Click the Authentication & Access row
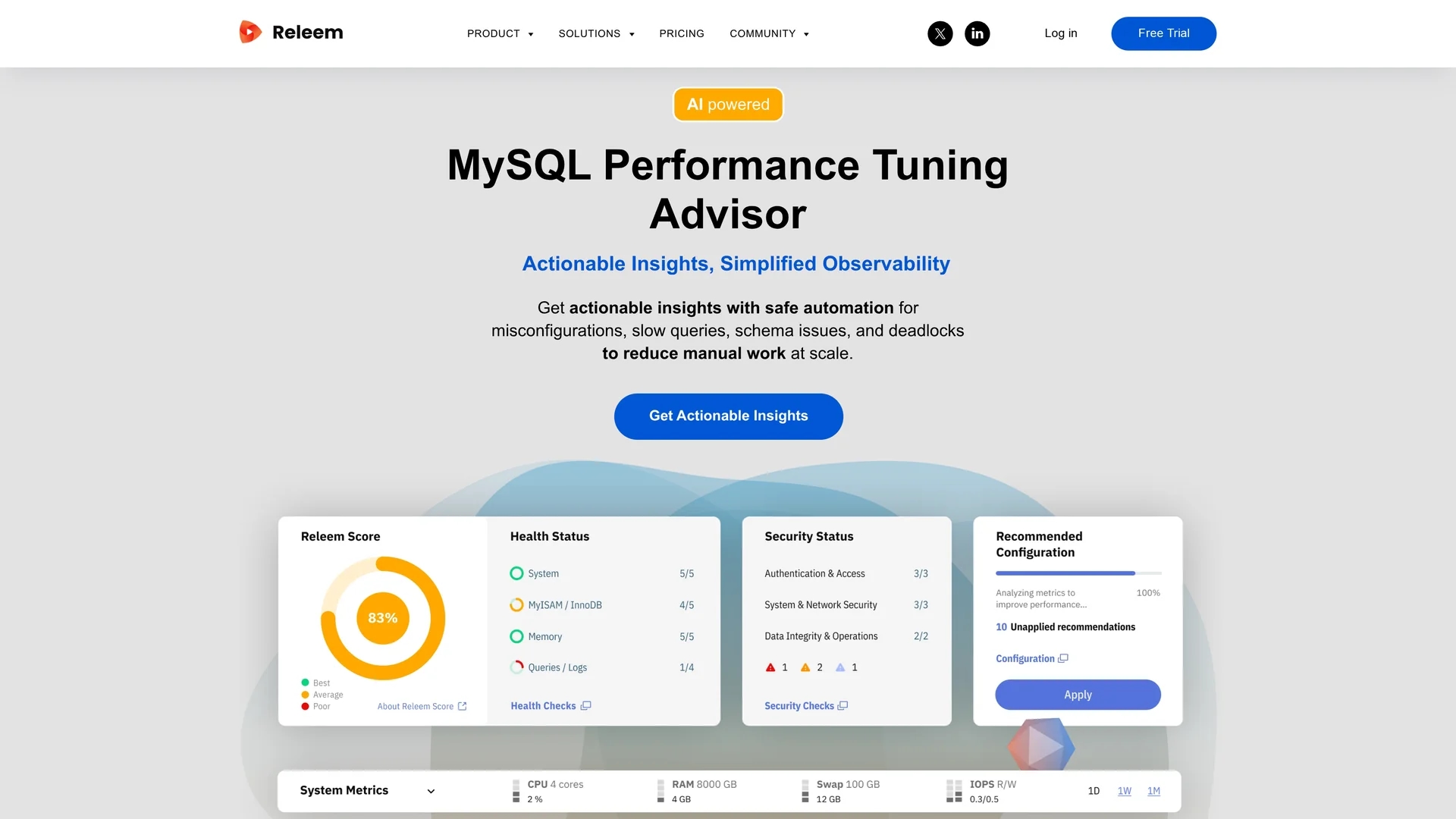 [x=846, y=573]
